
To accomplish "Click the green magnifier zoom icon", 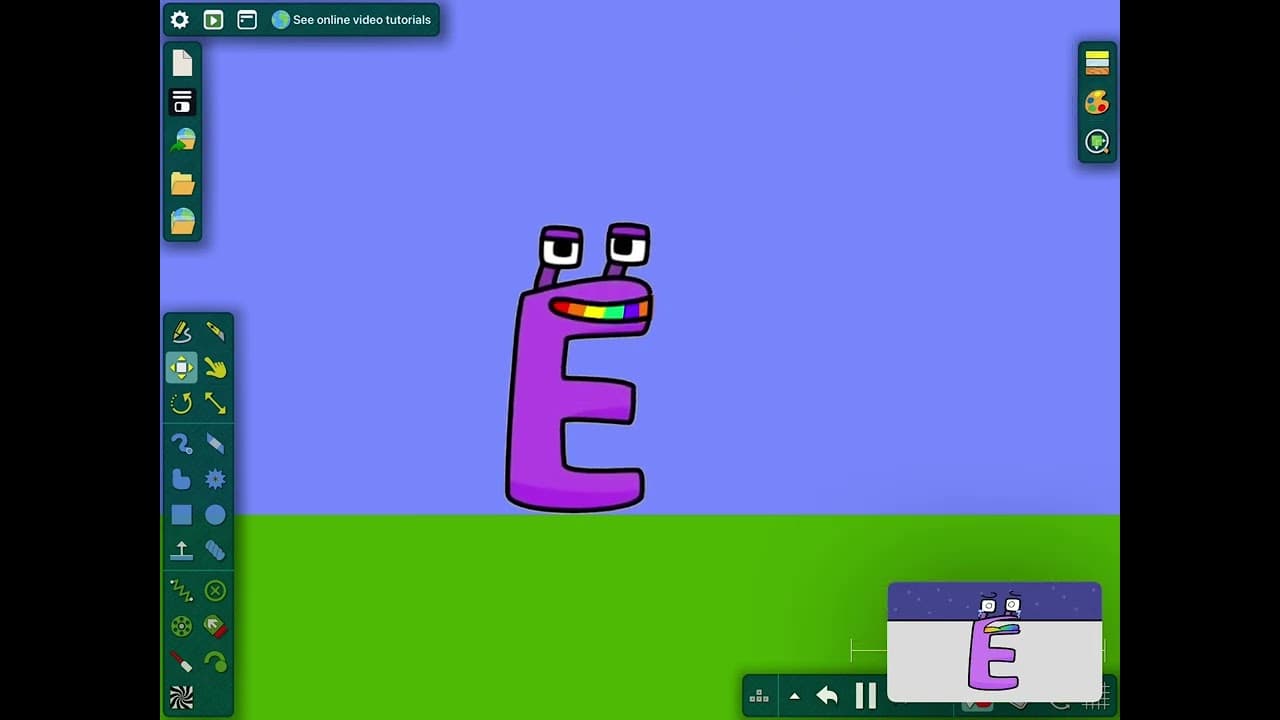I will coord(1097,142).
